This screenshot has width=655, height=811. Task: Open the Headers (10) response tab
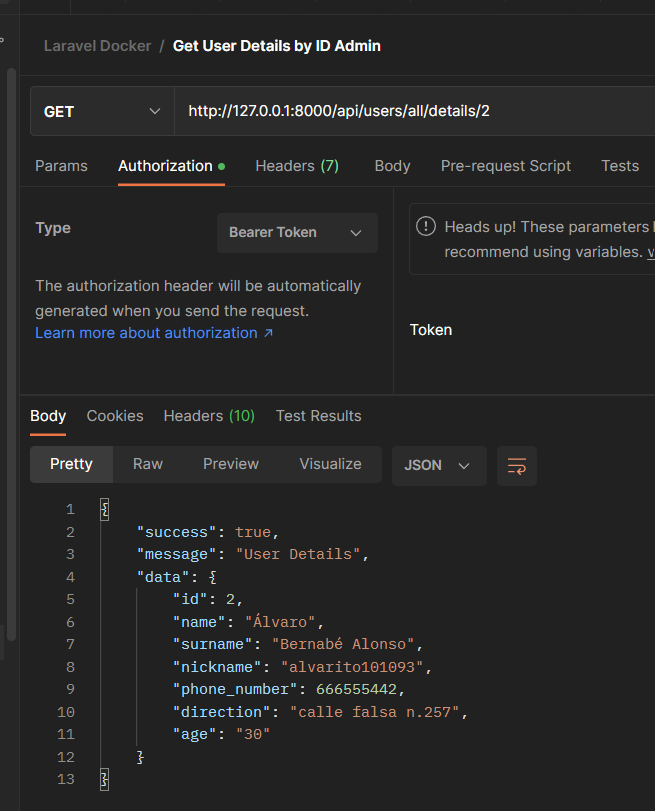pyautogui.click(x=208, y=416)
